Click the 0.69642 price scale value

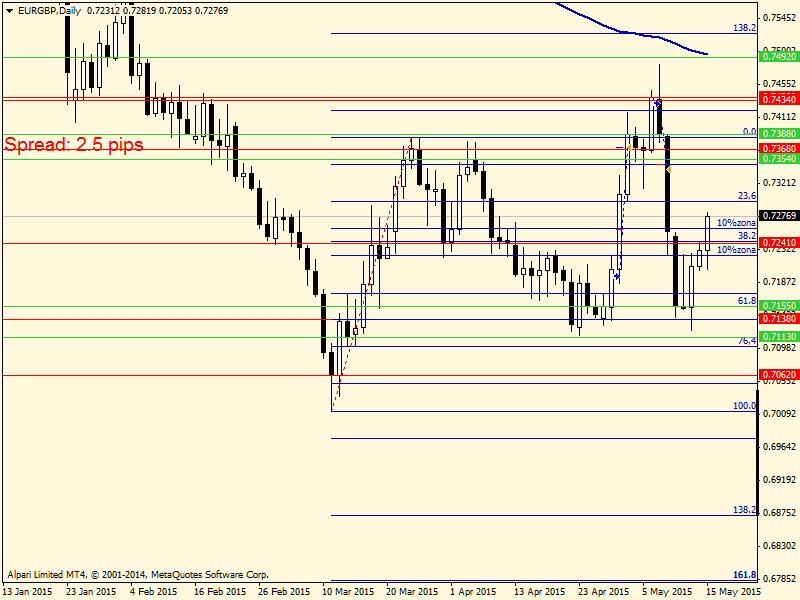pyautogui.click(x=779, y=446)
